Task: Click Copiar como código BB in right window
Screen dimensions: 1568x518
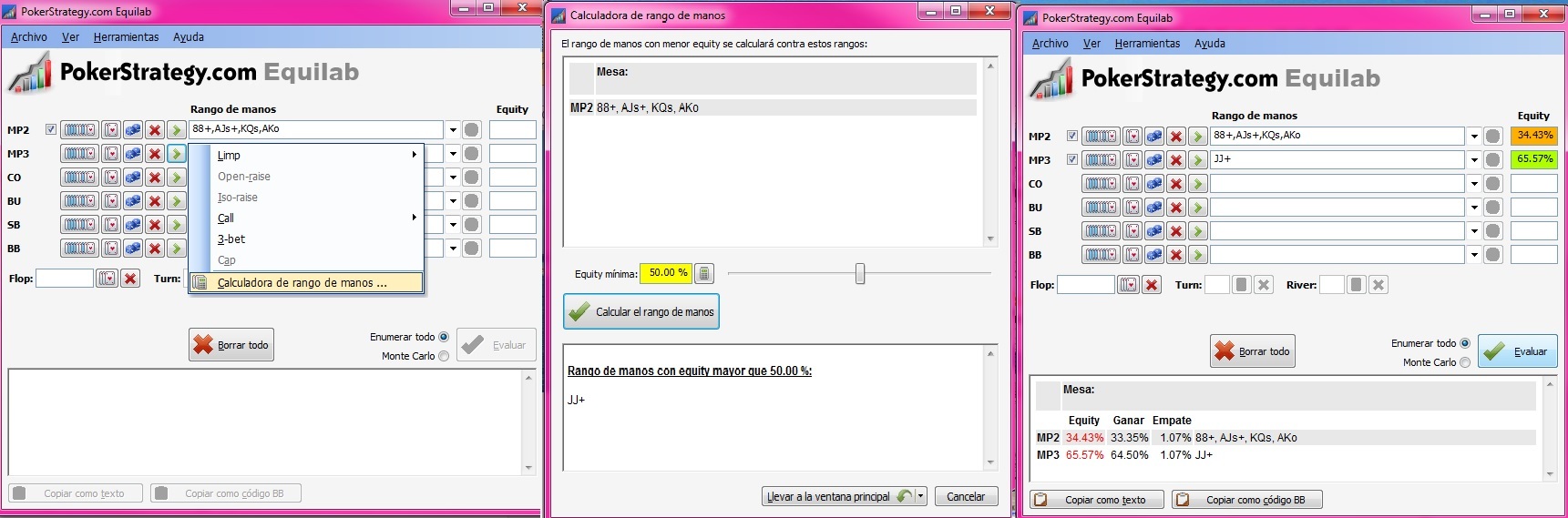Action: pyautogui.click(x=1246, y=500)
